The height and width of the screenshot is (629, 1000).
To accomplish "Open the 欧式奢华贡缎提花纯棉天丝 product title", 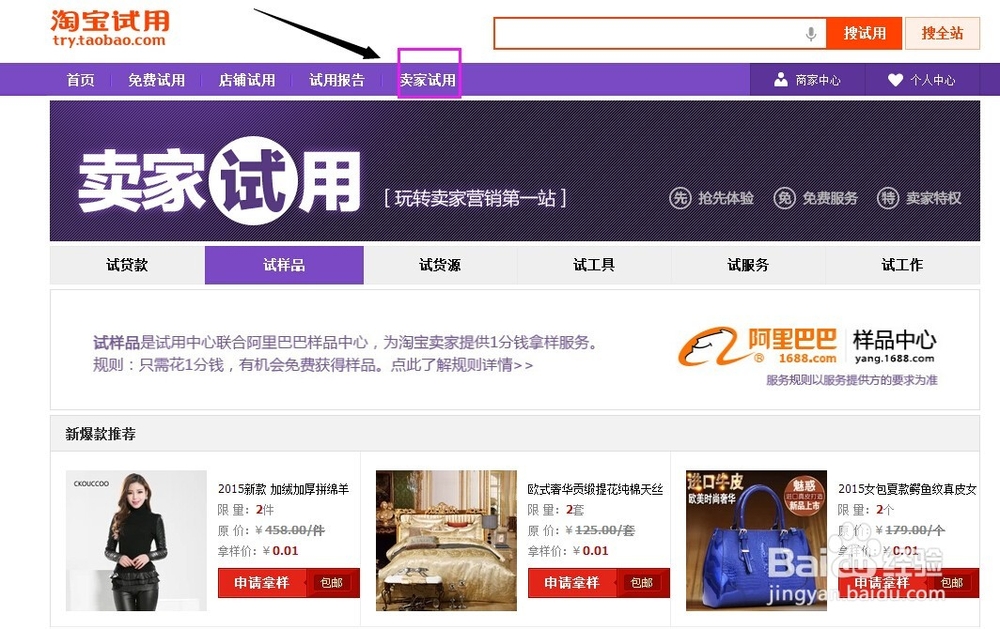I will (x=595, y=489).
